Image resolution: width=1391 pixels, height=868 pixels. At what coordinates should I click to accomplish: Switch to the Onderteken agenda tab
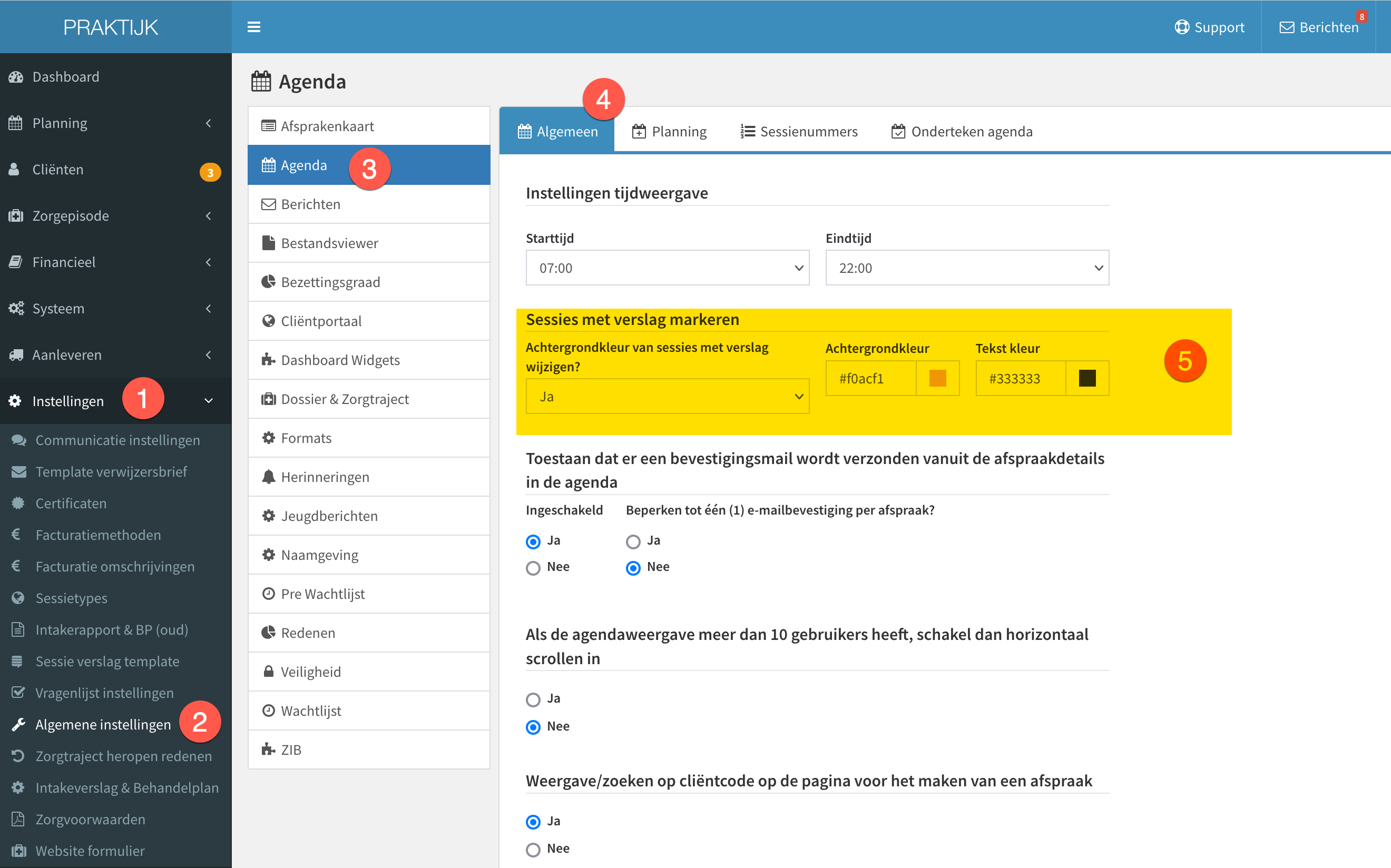click(962, 132)
